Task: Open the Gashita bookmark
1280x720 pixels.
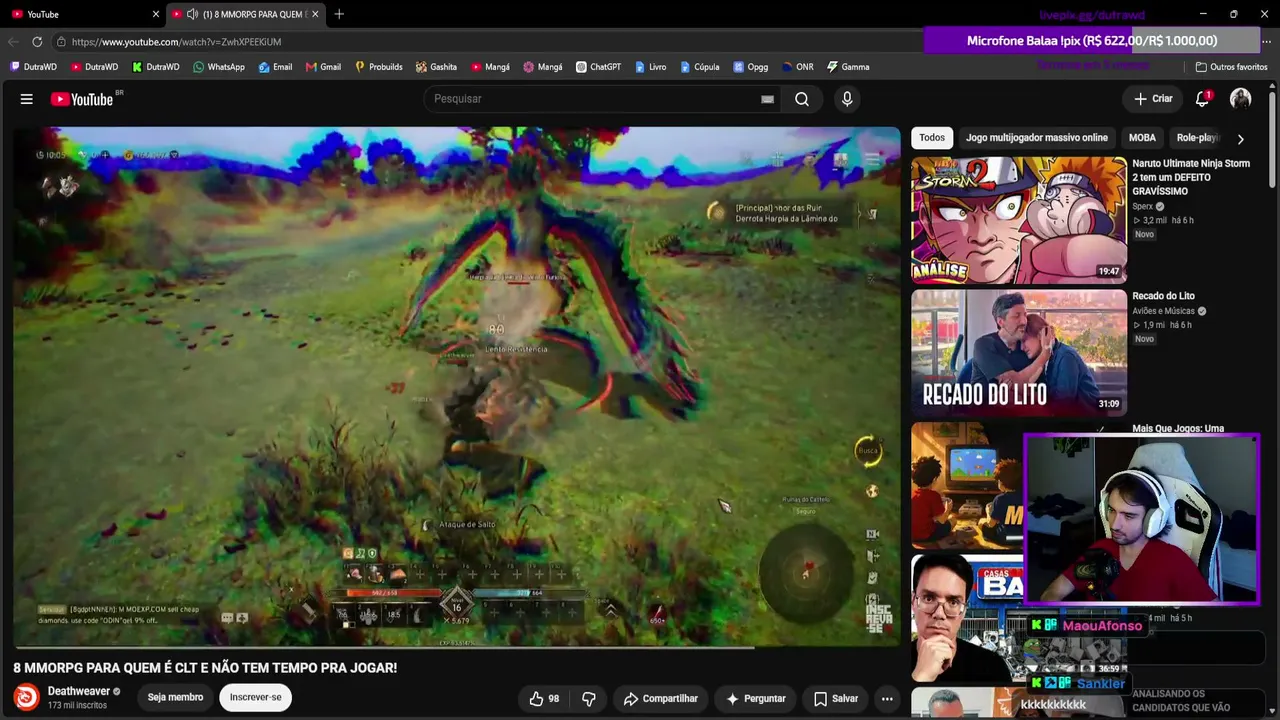Action: 436,67
